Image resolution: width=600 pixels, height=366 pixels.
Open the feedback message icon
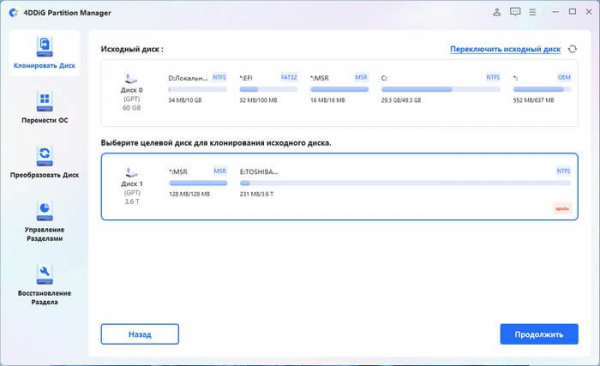point(515,12)
